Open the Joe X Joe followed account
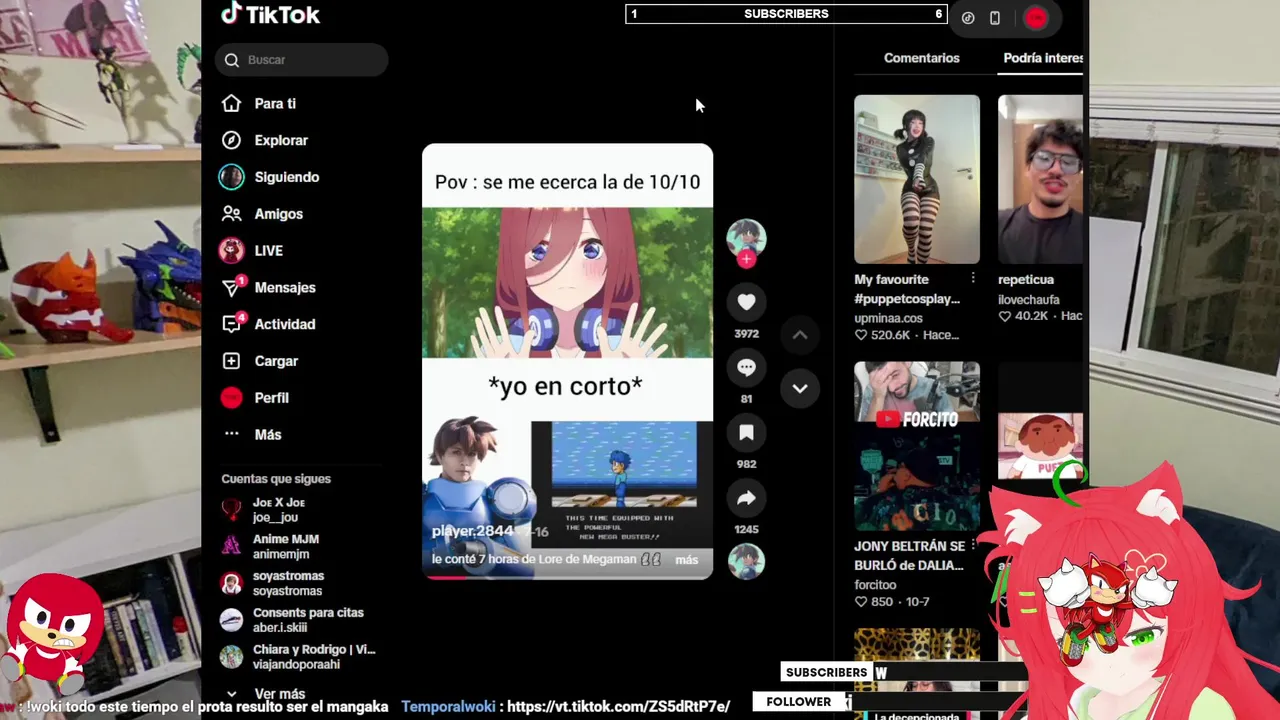 click(x=298, y=510)
